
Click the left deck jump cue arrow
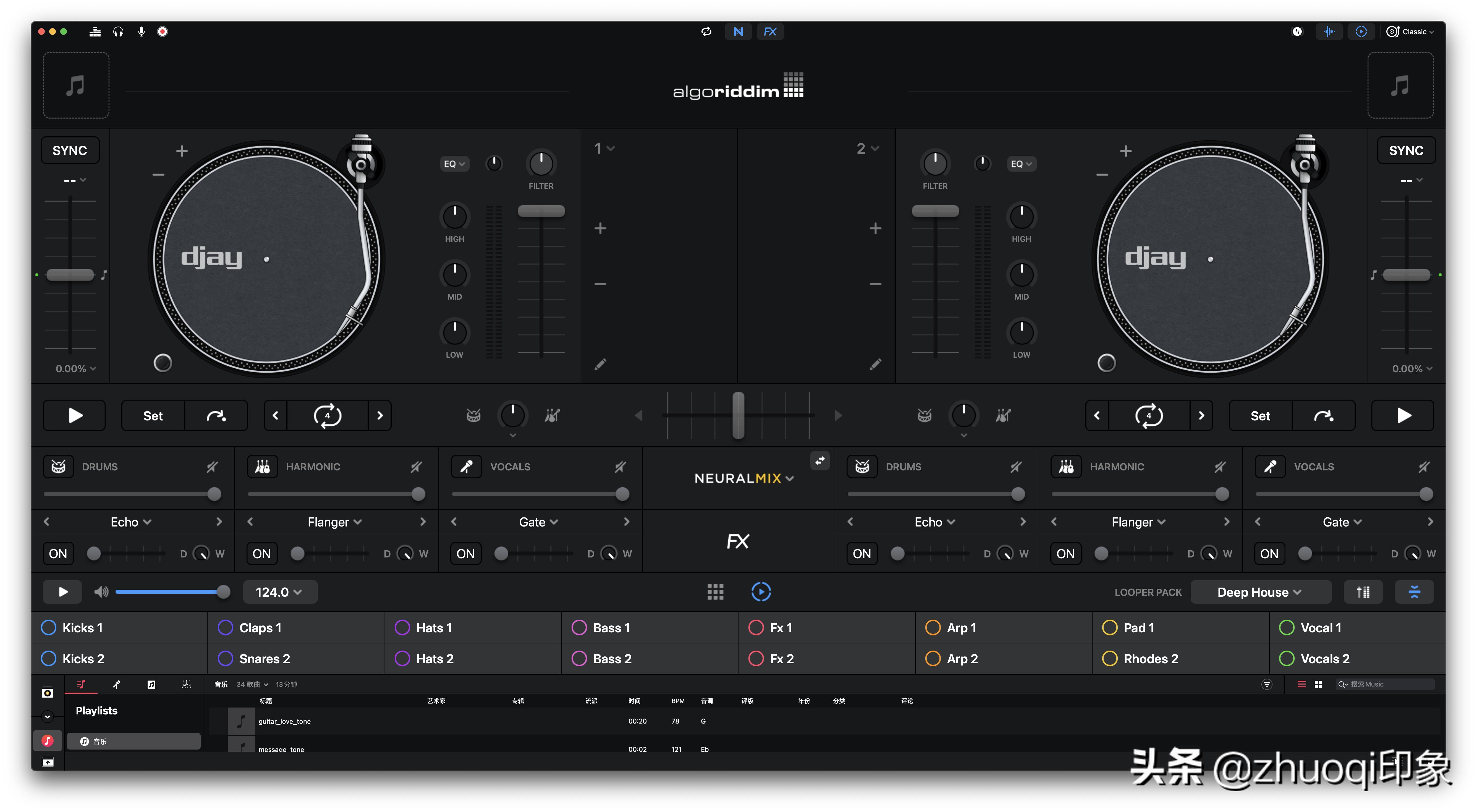pyautogui.click(x=216, y=416)
